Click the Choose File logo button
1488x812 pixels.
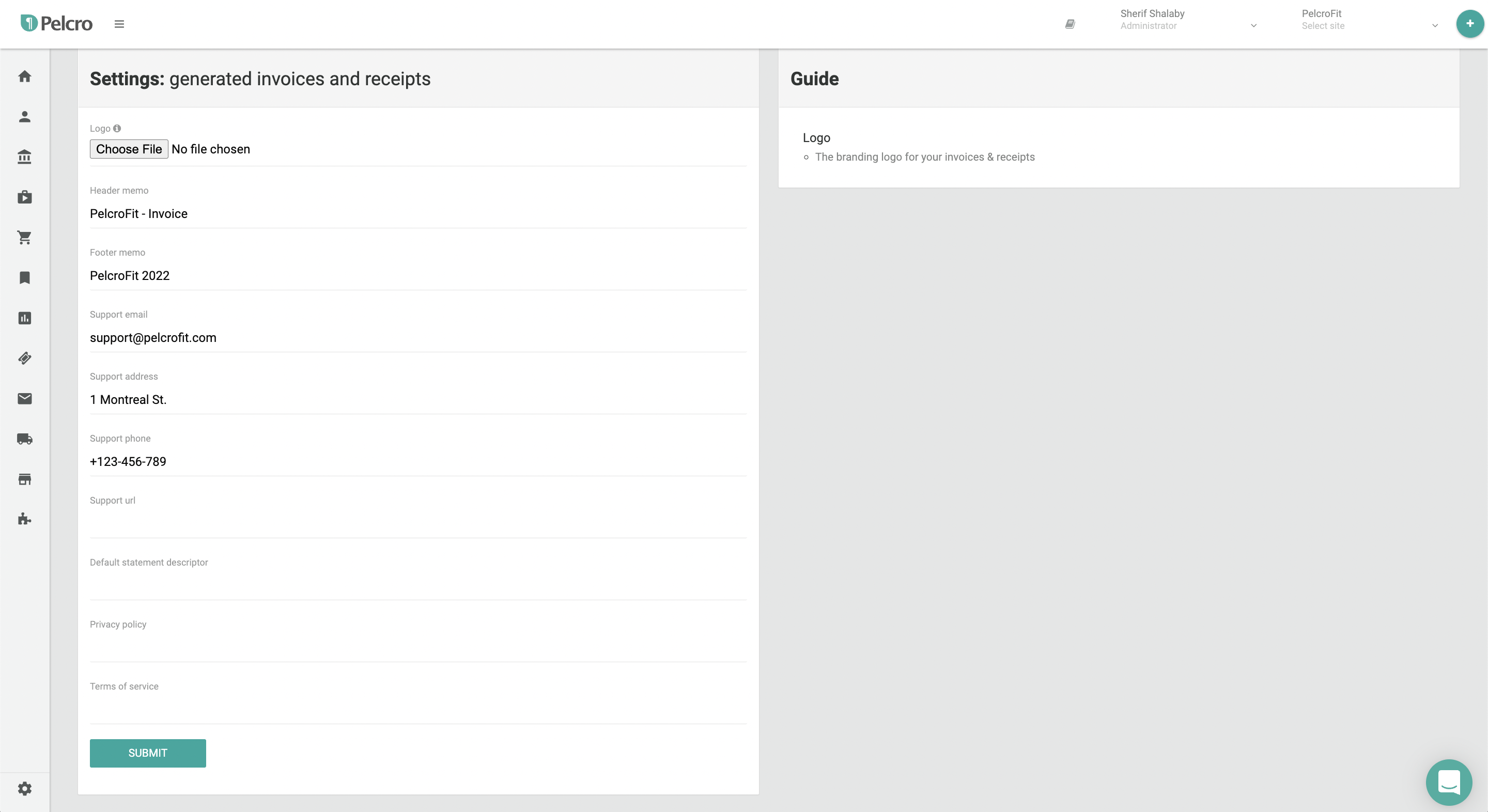129,149
